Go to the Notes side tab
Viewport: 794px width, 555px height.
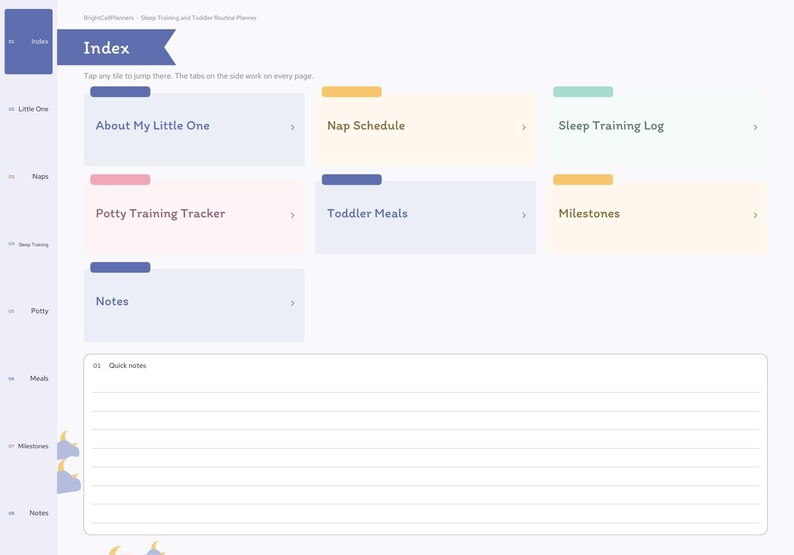click(28, 513)
